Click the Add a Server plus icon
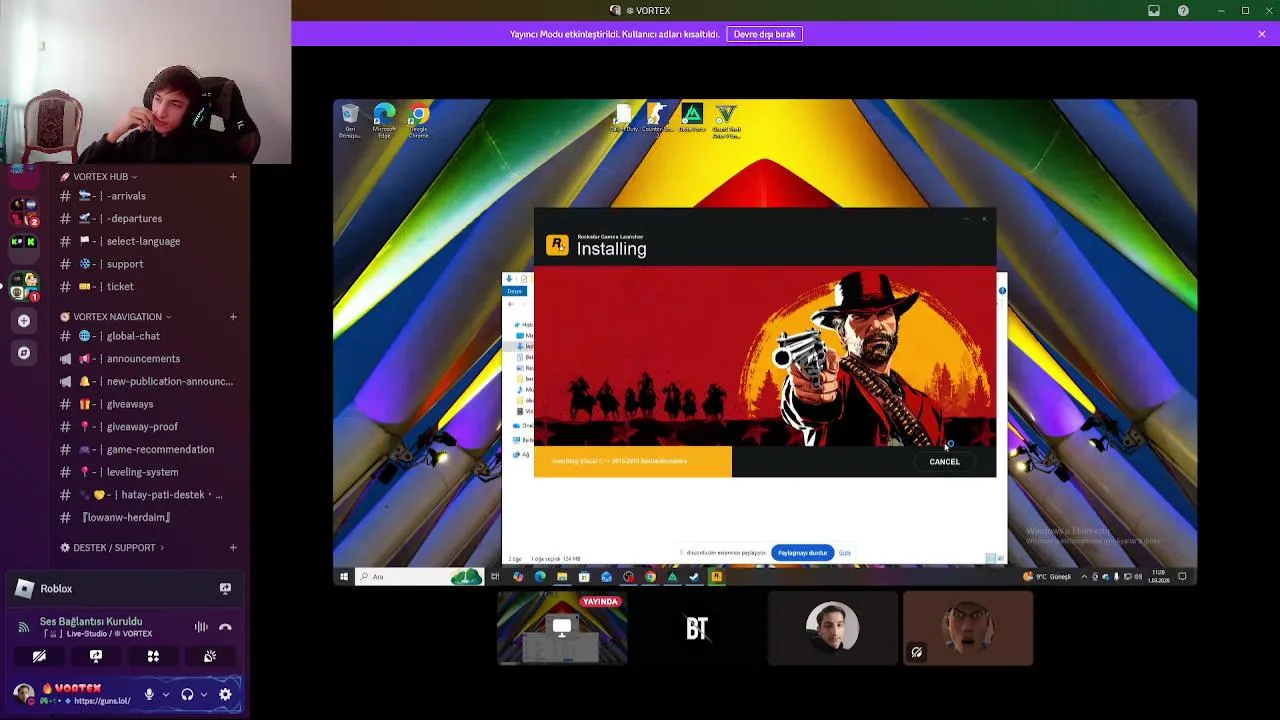Screen dimensions: 1280x720 pyautogui.click(x=24, y=321)
